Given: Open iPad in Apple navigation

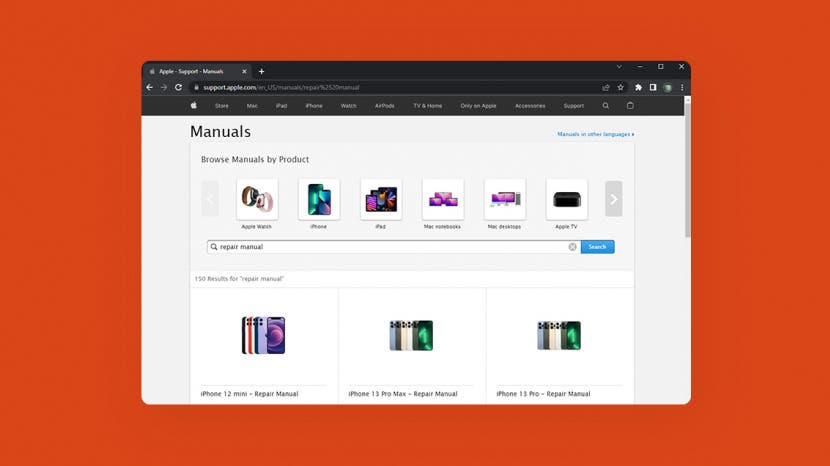Looking at the screenshot, I should 282,106.
